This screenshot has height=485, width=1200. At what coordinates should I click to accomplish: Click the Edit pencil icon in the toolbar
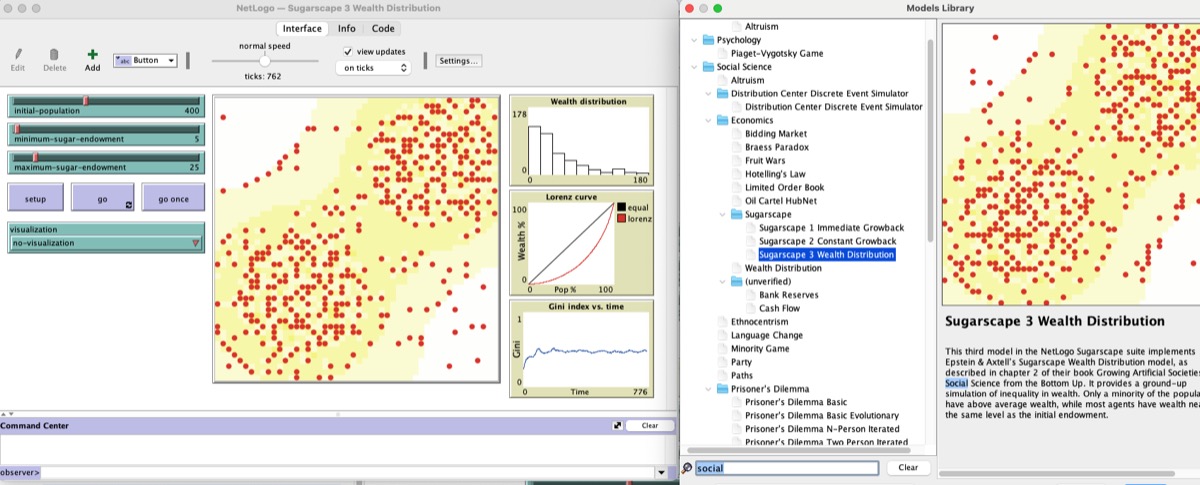tap(17, 54)
